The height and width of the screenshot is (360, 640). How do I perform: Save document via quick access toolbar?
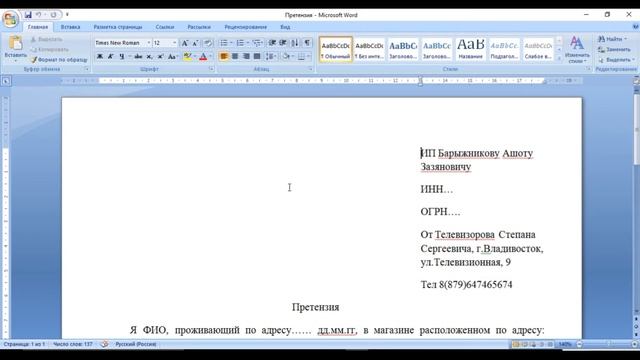(x=28, y=15)
